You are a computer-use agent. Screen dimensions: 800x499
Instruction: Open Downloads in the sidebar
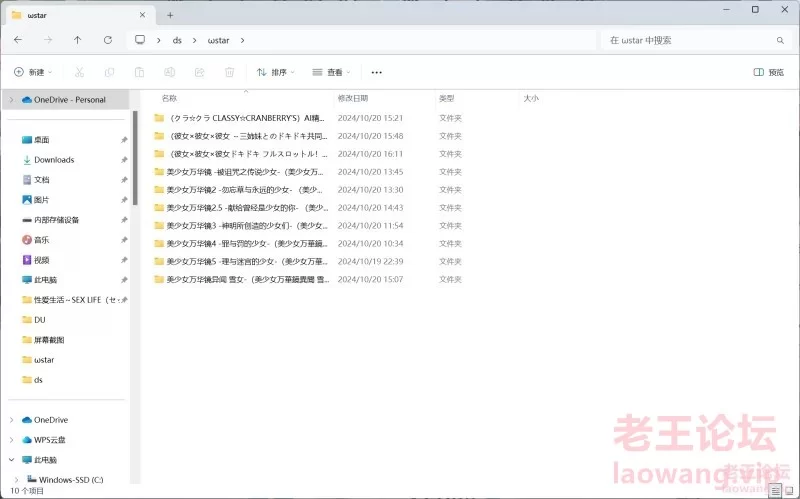tap(54, 160)
